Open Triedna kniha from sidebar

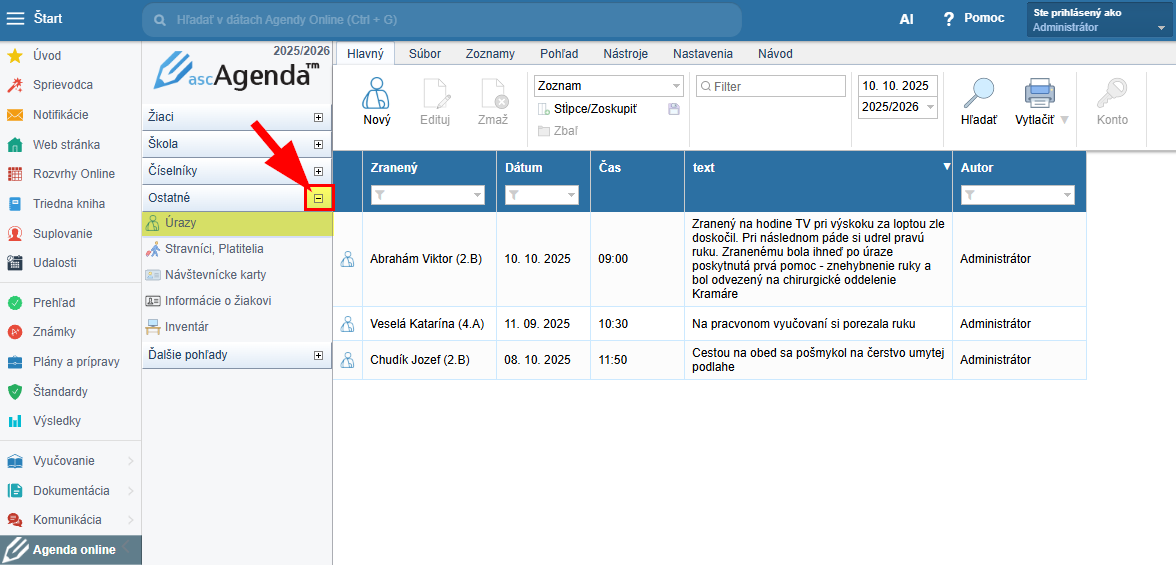pyautogui.click(x=68, y=204)
